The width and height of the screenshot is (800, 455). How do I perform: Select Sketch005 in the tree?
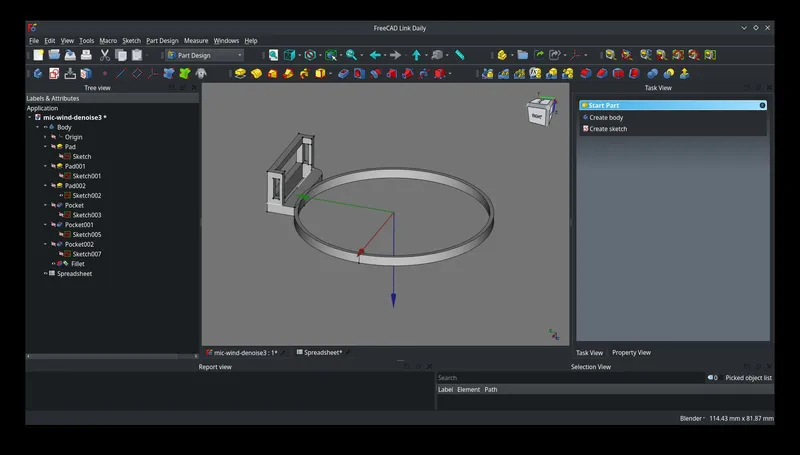click(87, 235)
